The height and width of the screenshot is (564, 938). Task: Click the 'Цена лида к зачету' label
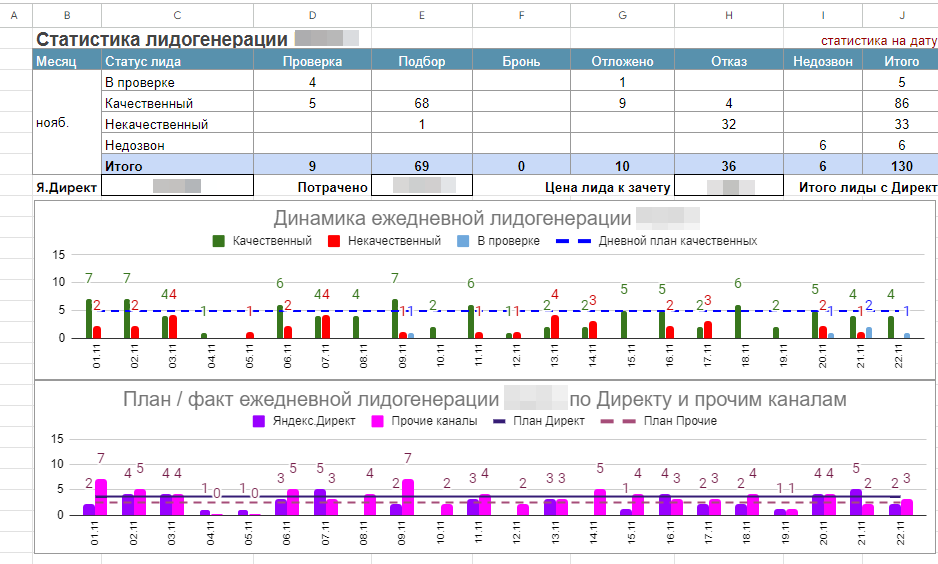point(608,187)
